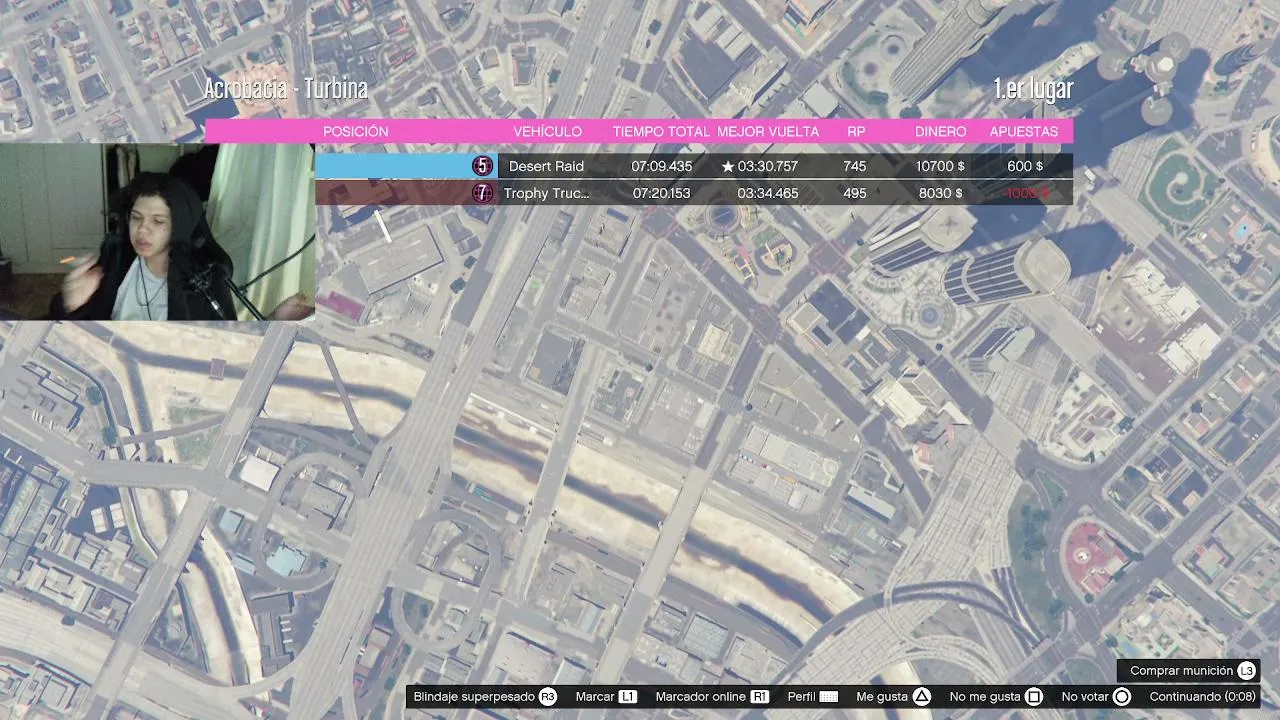Vote Me gusta for this race
Screen dimensions: 1280x720
click(882, 697)
